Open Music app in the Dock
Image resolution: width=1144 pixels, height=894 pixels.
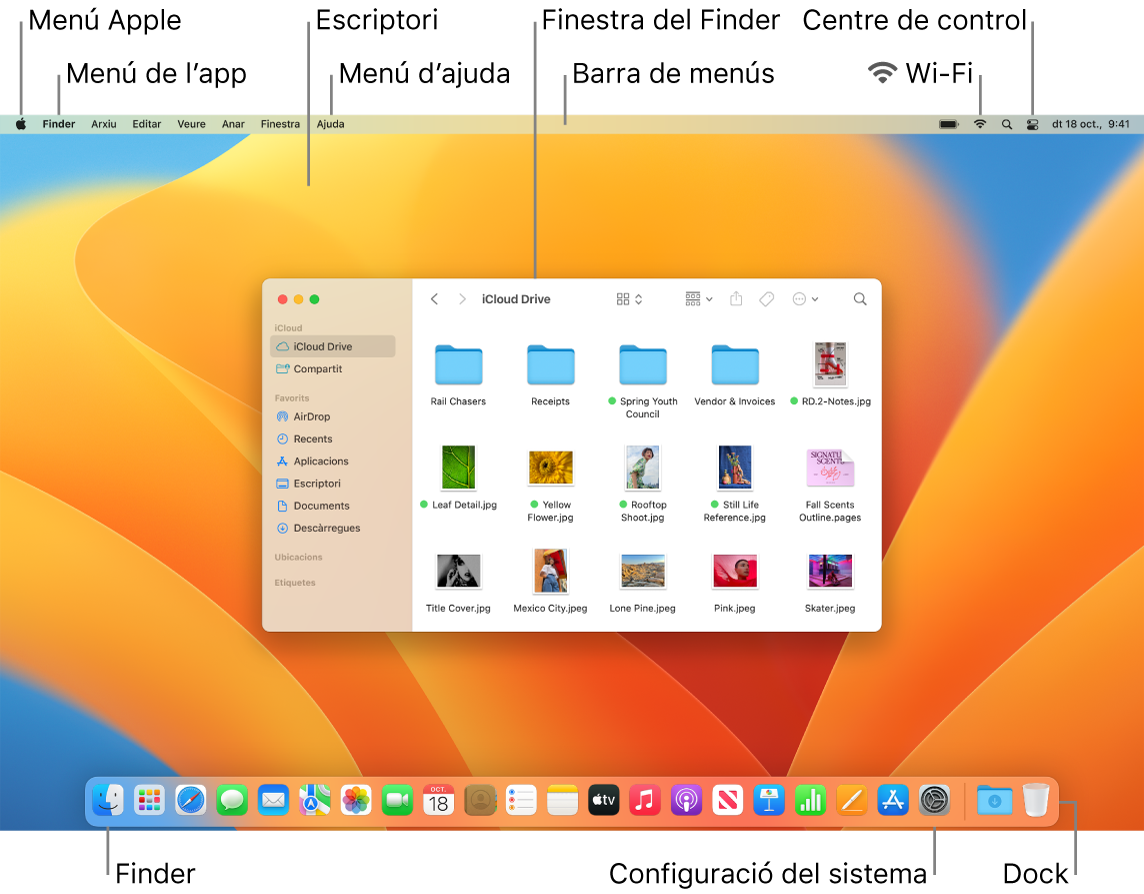(x=645, y=801)
